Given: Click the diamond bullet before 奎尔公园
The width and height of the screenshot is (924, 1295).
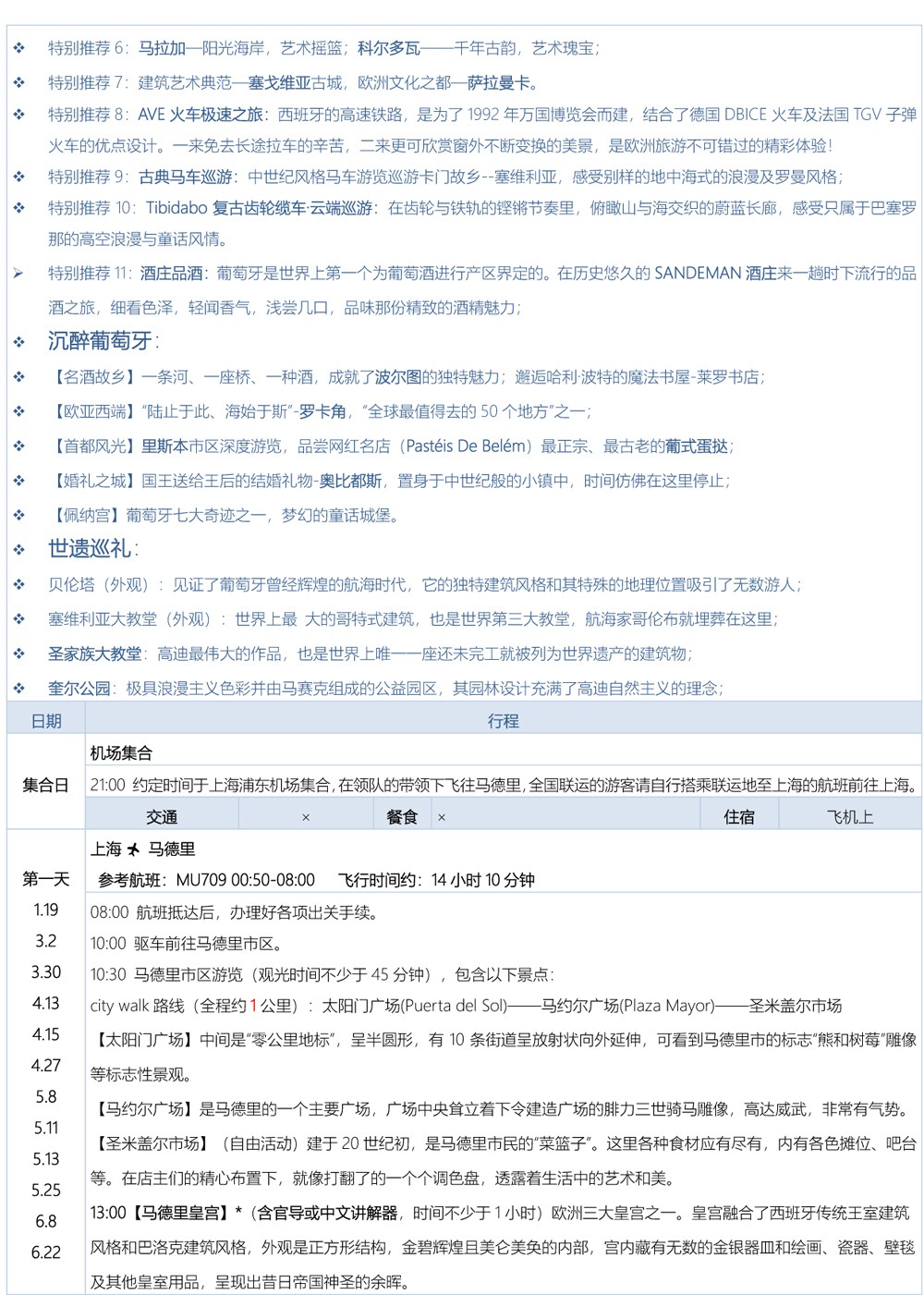Looking at the screenshot, I should (18, 688).
